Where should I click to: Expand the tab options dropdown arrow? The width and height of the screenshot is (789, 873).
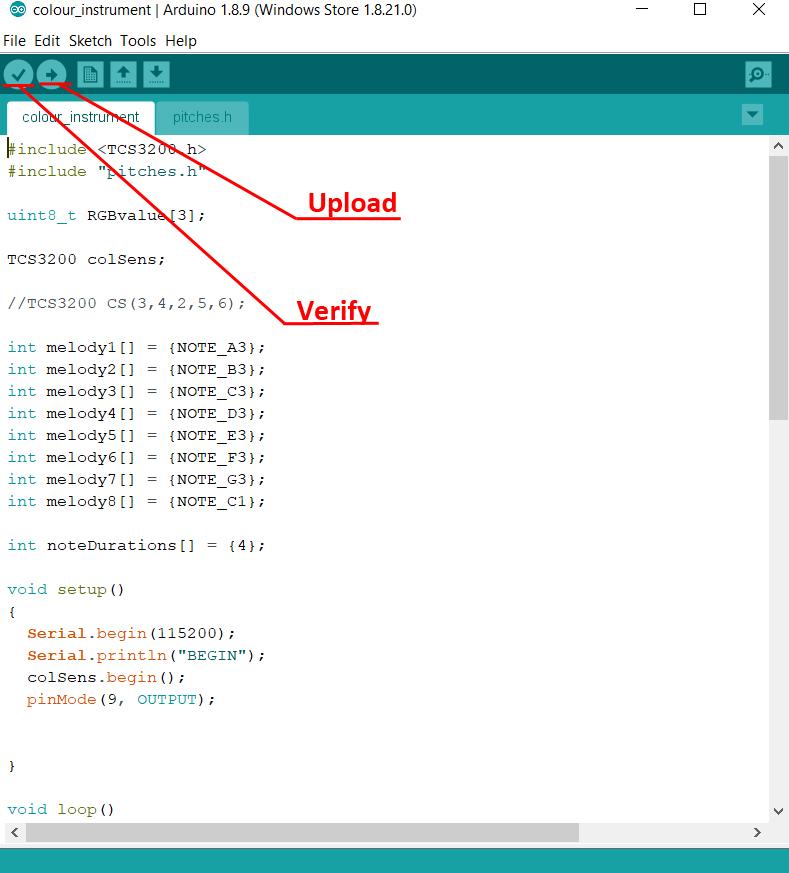(x=752, y=115)
